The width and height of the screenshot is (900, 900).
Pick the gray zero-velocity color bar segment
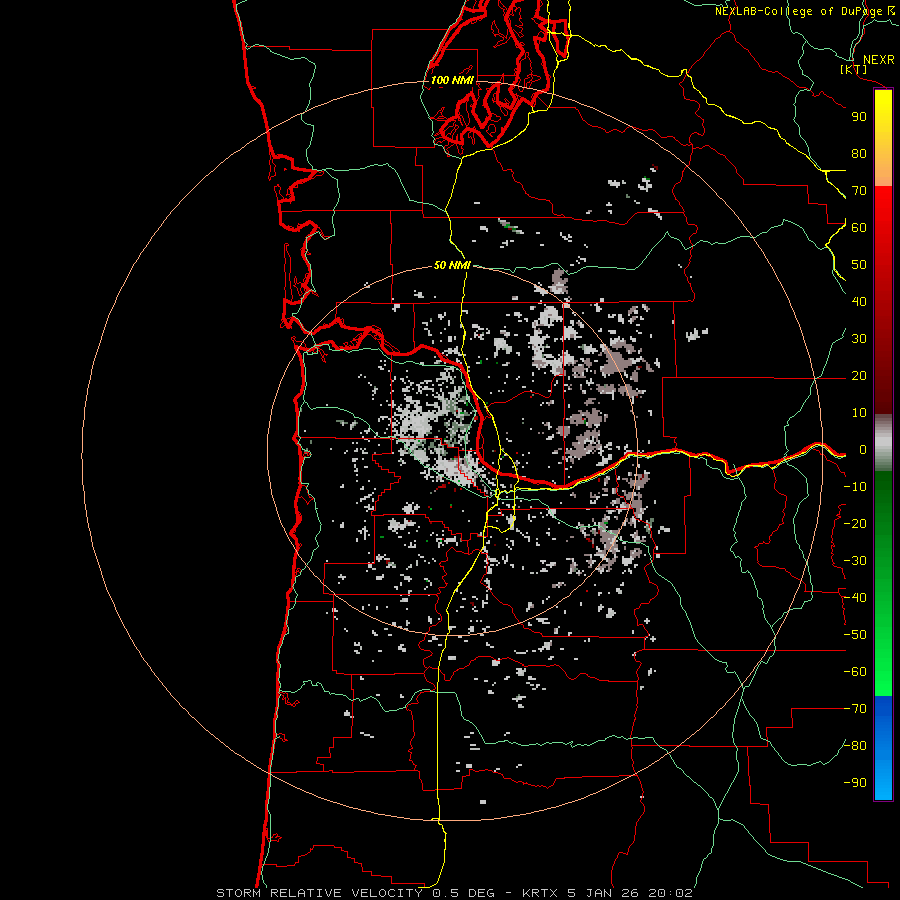883,443
